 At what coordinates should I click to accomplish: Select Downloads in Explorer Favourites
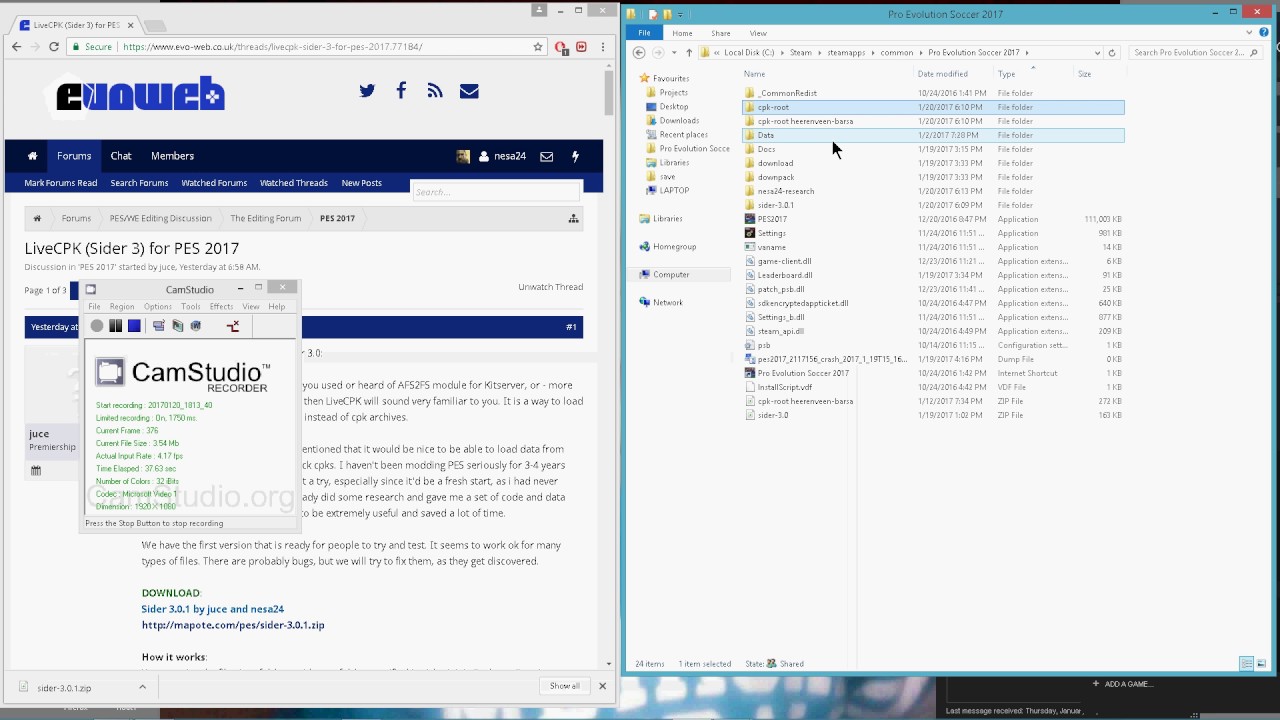pos(679,121)
